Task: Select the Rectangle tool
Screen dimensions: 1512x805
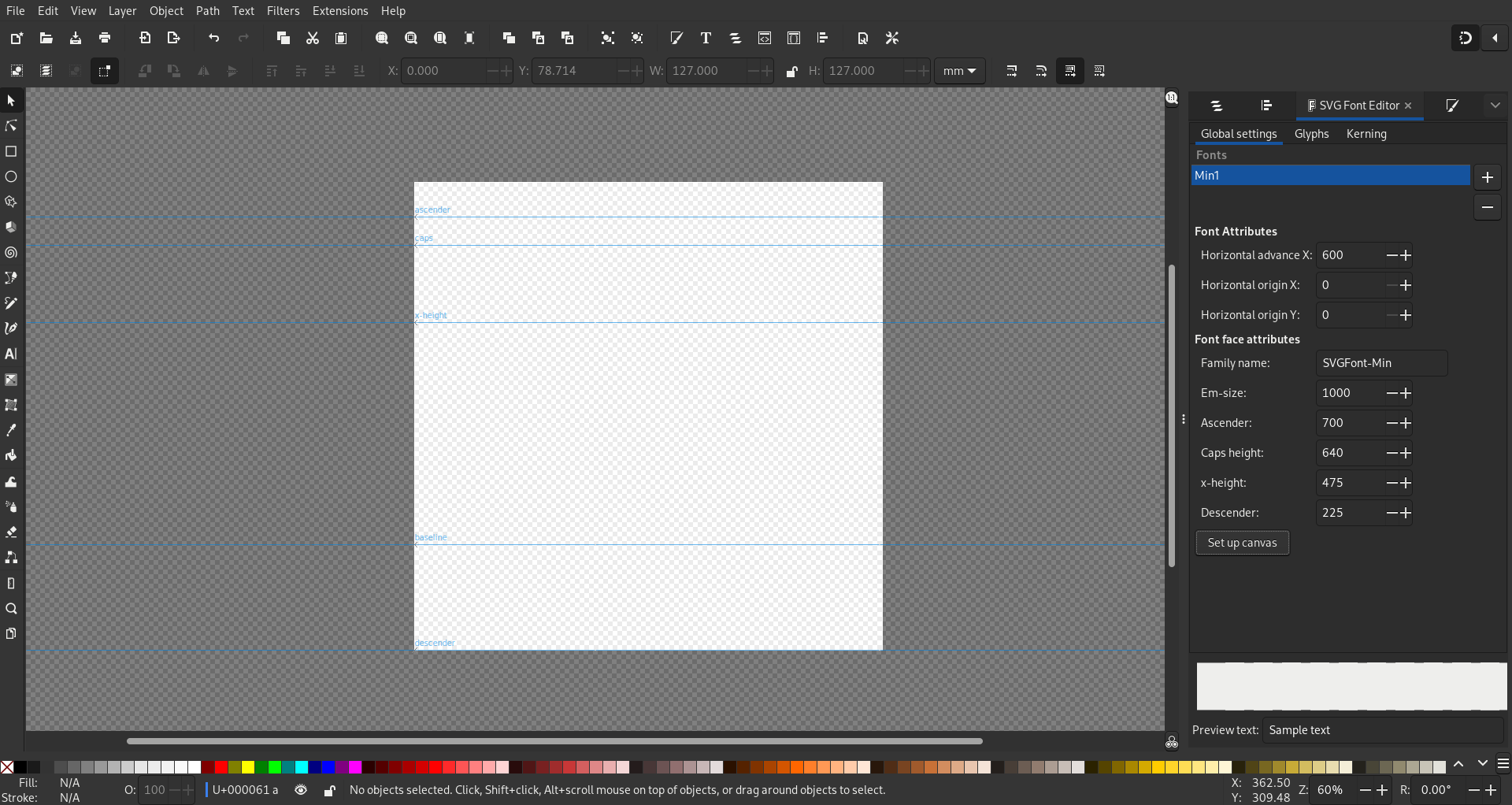Action: (11, 151)
